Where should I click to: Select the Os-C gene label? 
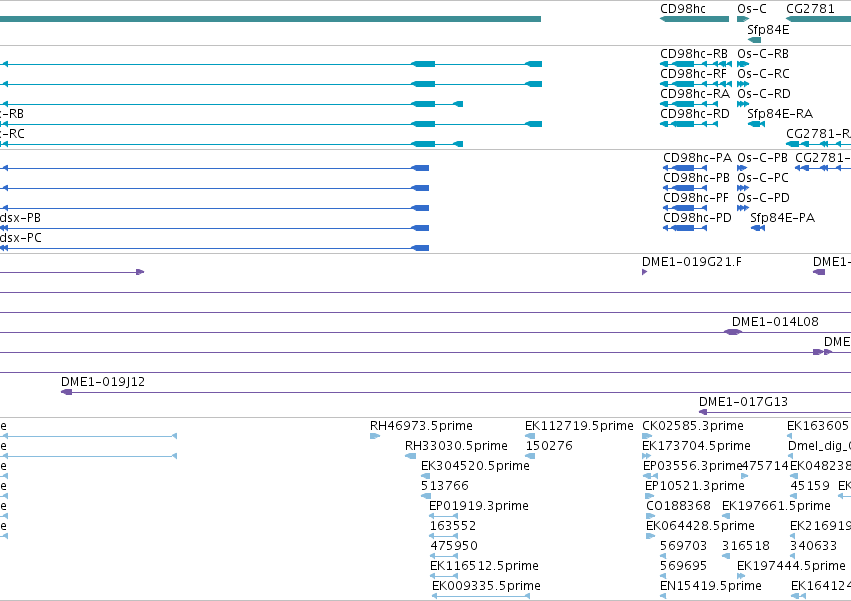tap(752, 9)
